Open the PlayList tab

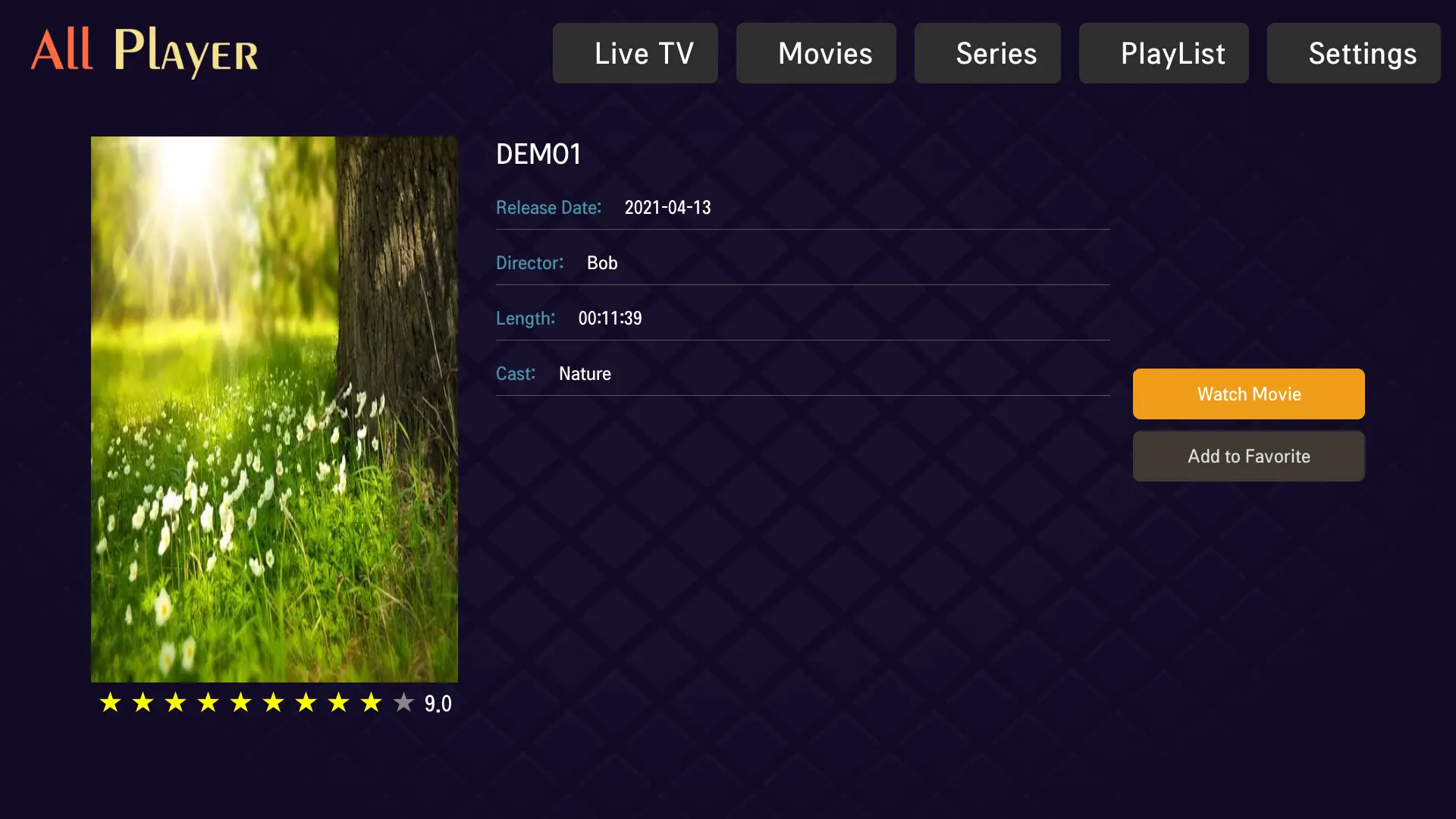(1163, 53)
